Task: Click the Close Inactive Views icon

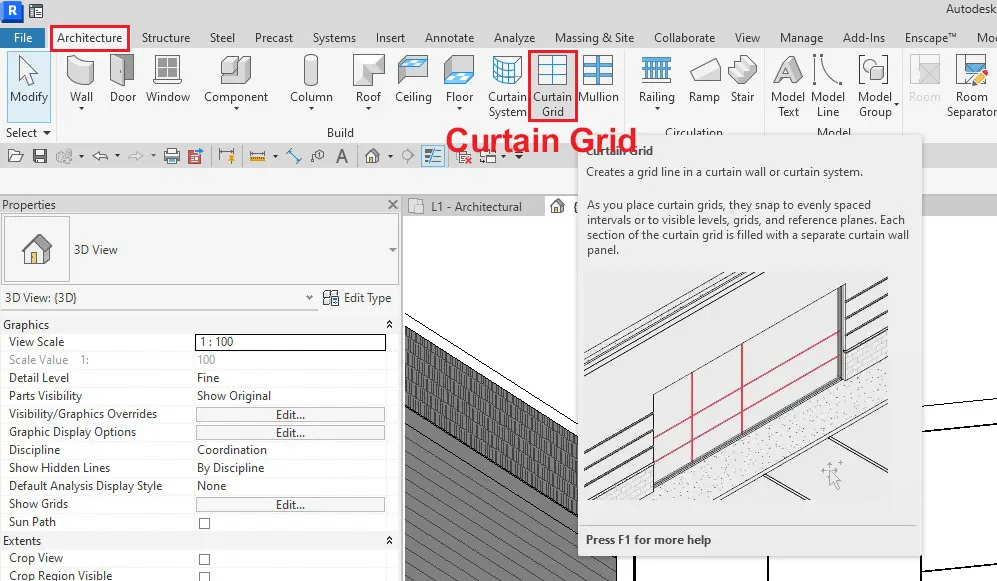Action: [464, 156]
